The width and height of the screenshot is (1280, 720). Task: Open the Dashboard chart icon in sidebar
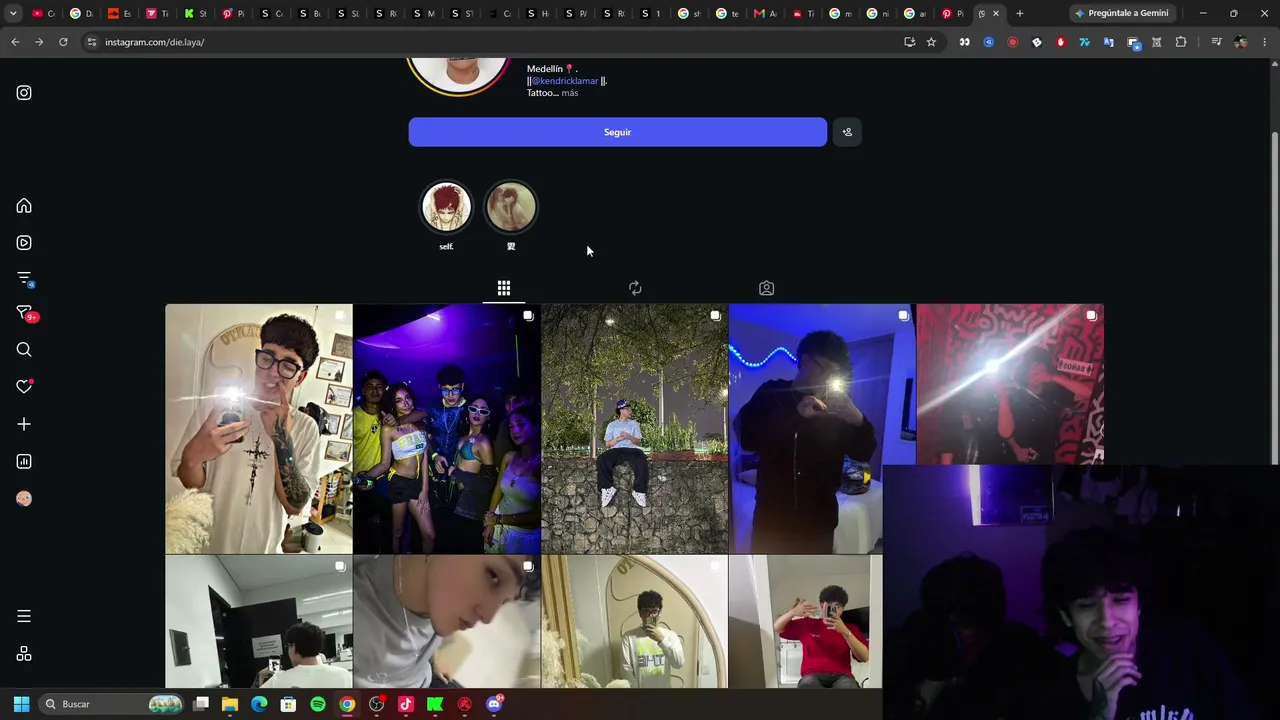(24, 461)
